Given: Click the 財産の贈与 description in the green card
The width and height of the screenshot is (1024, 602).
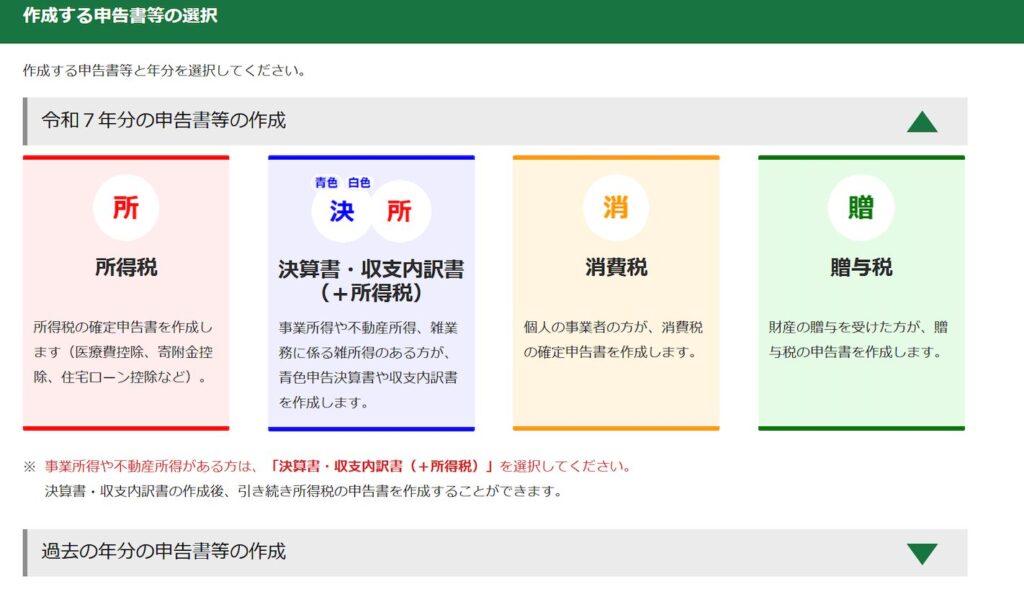Looking at the screenshot, I should coord(859,340).
